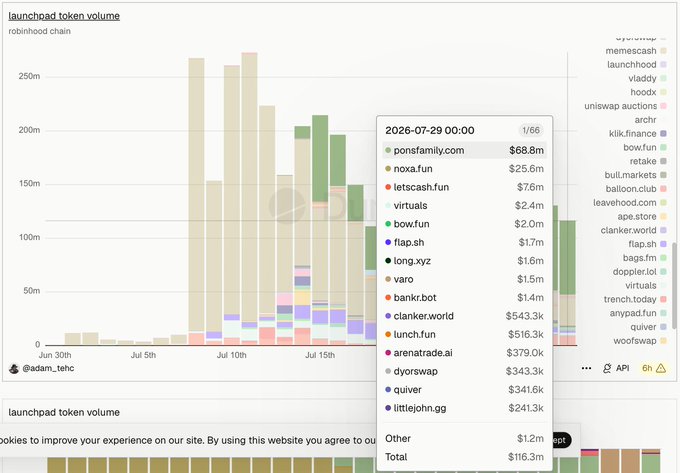Click the warning triangle icon beside 6h
The image size is (680, 473).
coord(660,368)
